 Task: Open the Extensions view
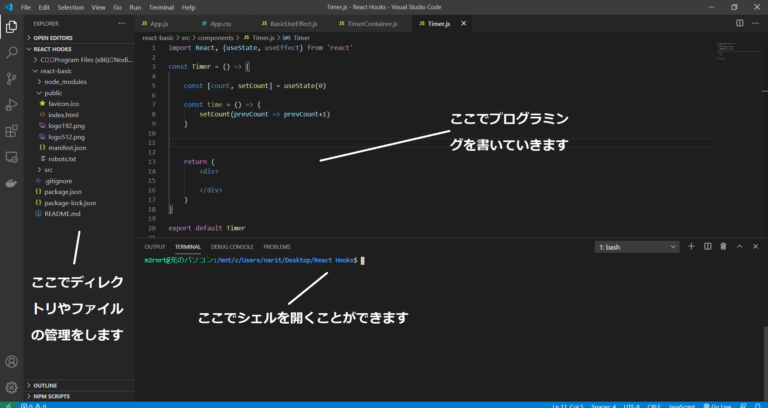point(11,131)
